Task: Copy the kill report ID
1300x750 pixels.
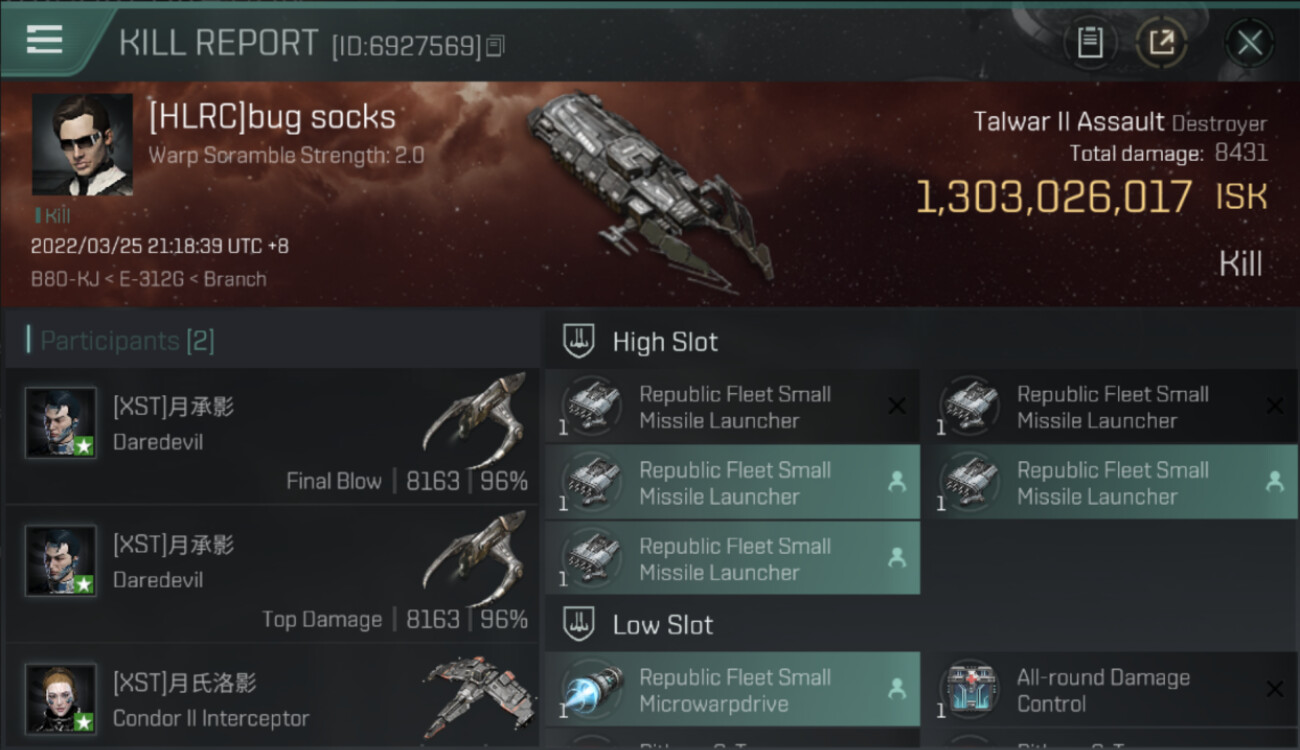Action: tap(495, 46)
